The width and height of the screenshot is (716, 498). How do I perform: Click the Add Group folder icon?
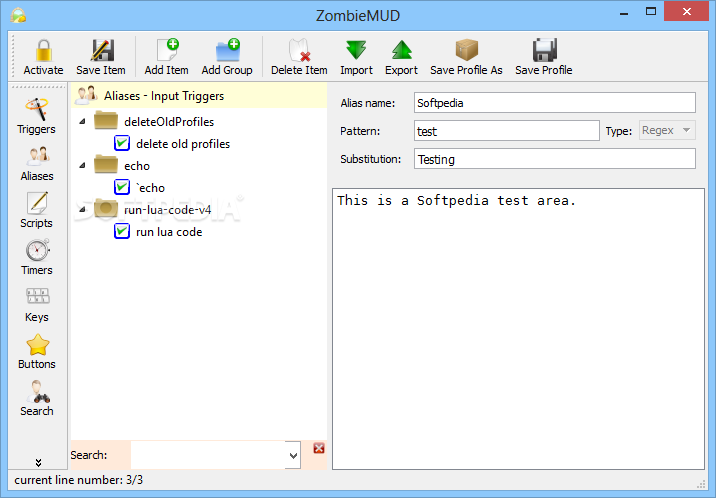[227, 50]
